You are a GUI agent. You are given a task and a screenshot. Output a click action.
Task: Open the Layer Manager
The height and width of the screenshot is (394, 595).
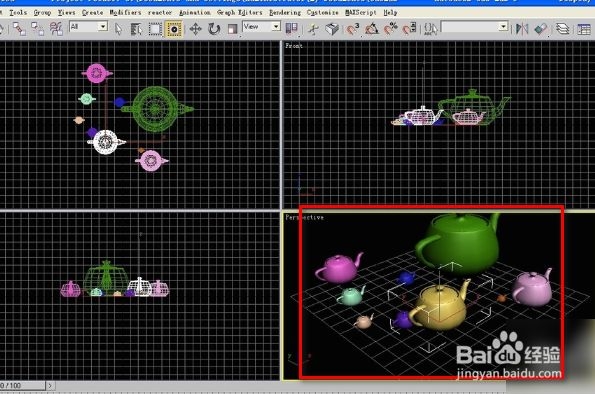tap(562, 28)
